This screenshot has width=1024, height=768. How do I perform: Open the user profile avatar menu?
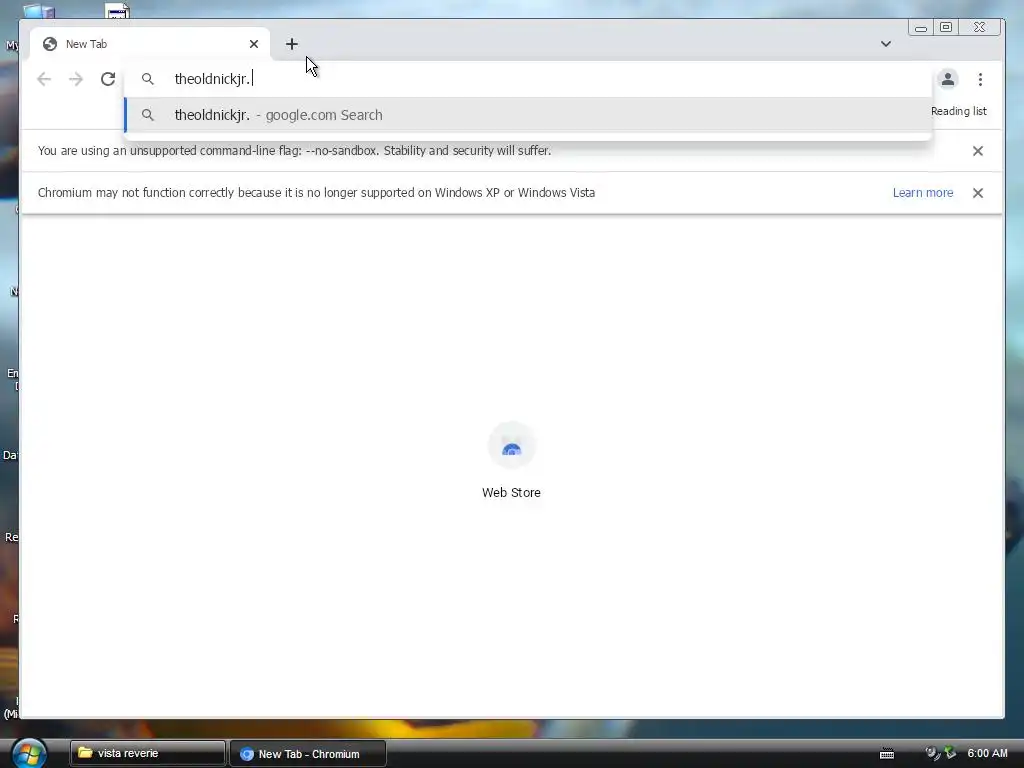(x=948, y=79)
